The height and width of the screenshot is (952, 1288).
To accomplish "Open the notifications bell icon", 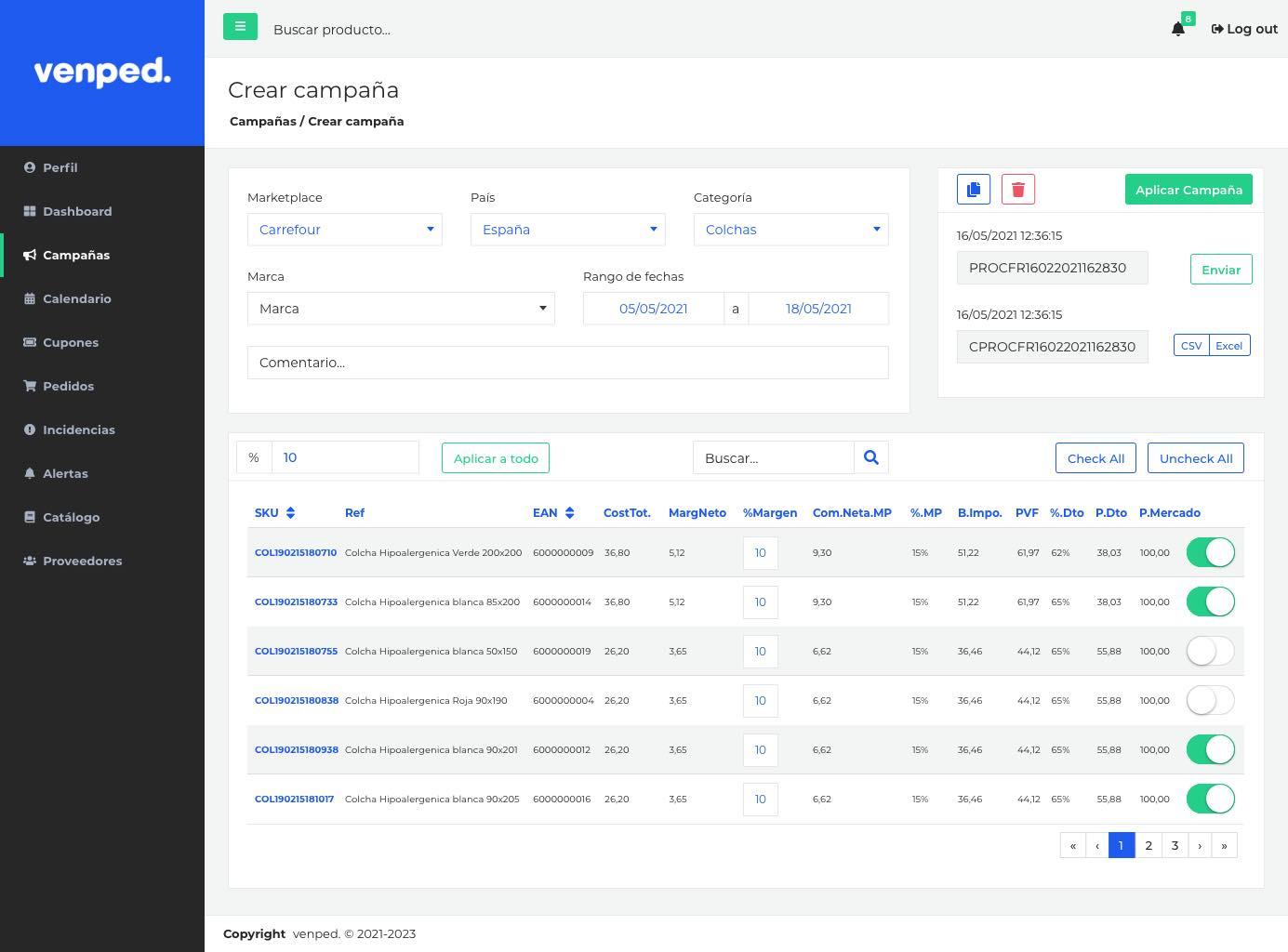I will pos(1177,29).
